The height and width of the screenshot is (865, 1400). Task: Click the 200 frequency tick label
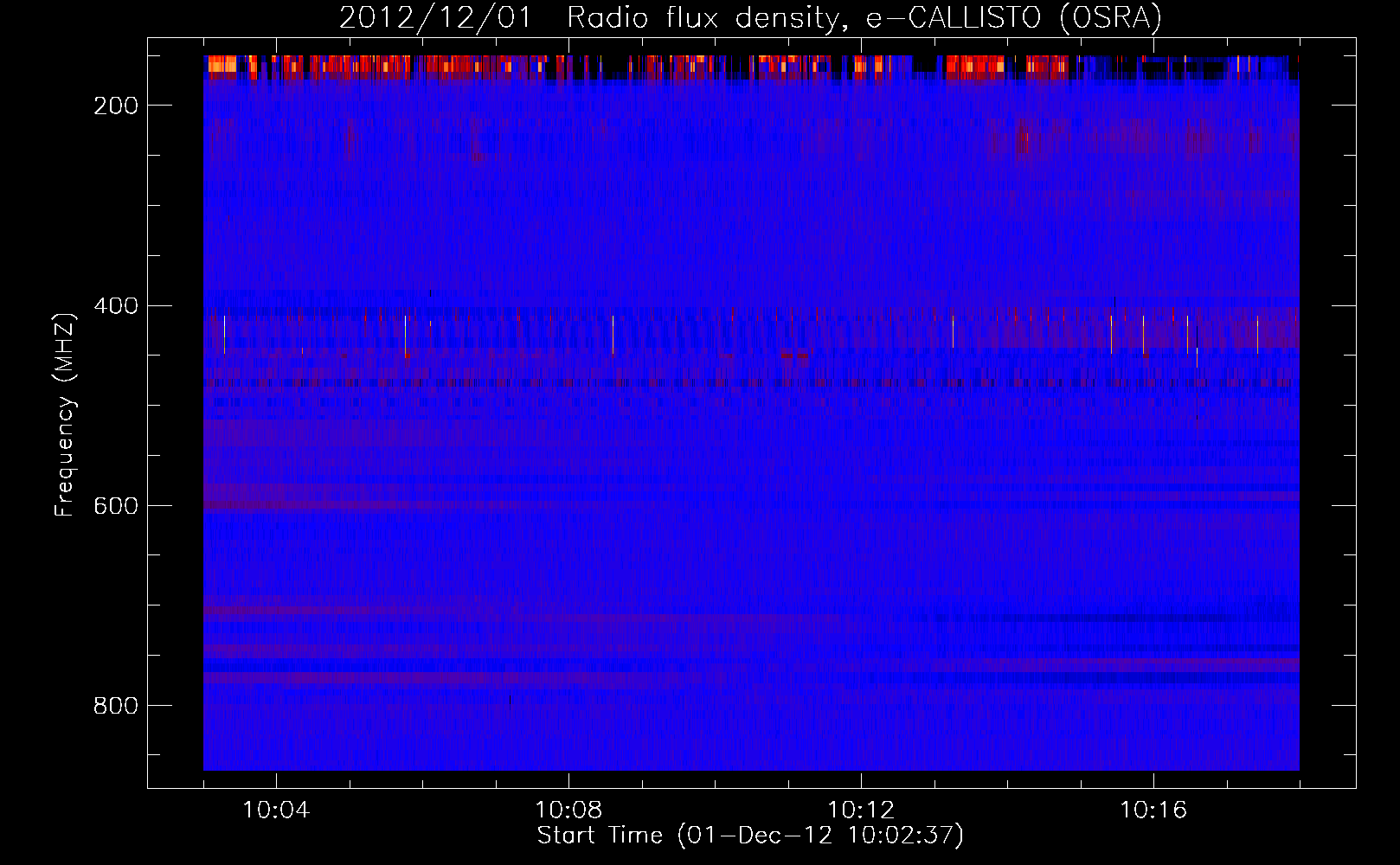click(x=116, y=106)
